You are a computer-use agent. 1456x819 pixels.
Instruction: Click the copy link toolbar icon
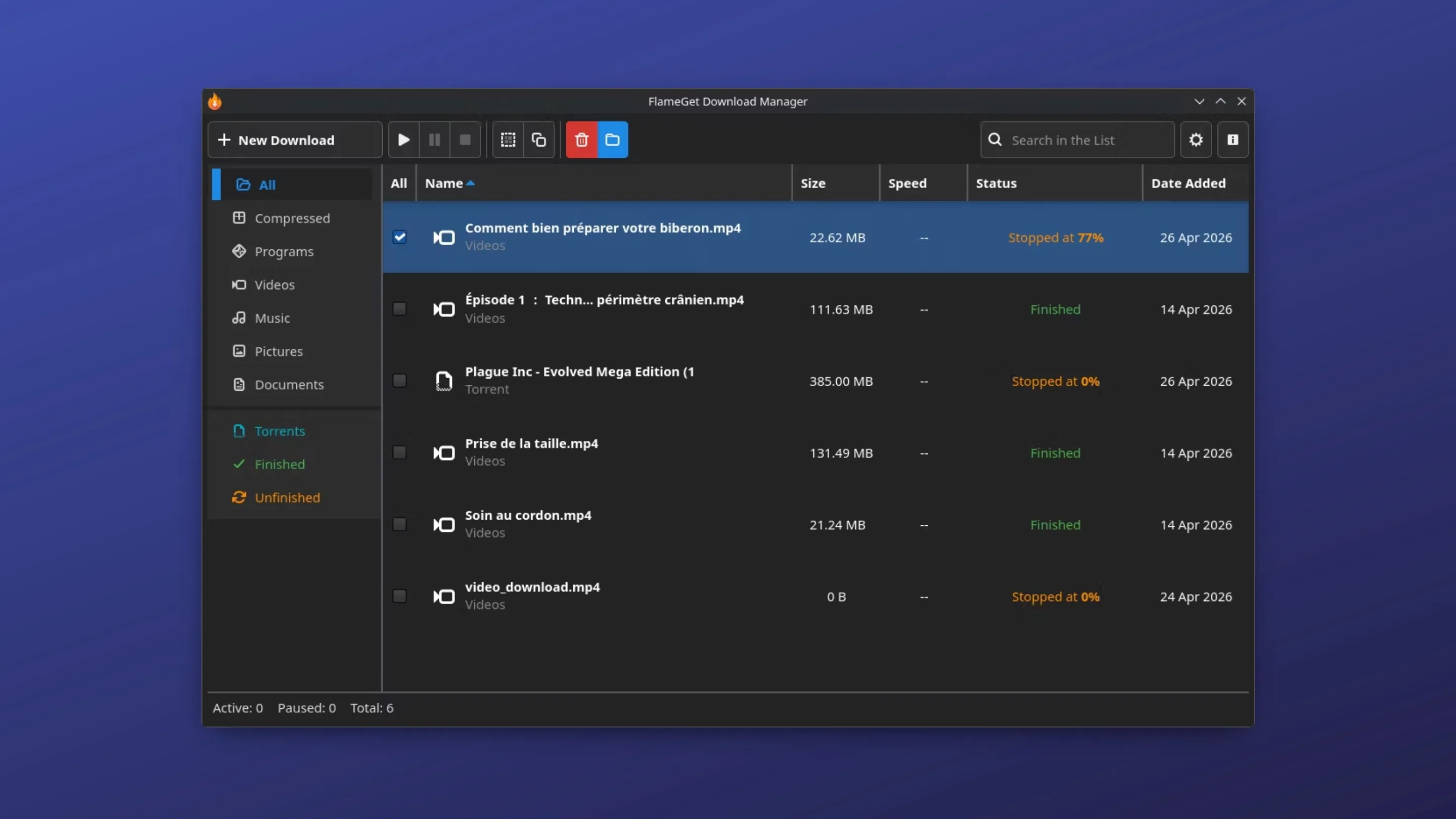pos(538,140)
